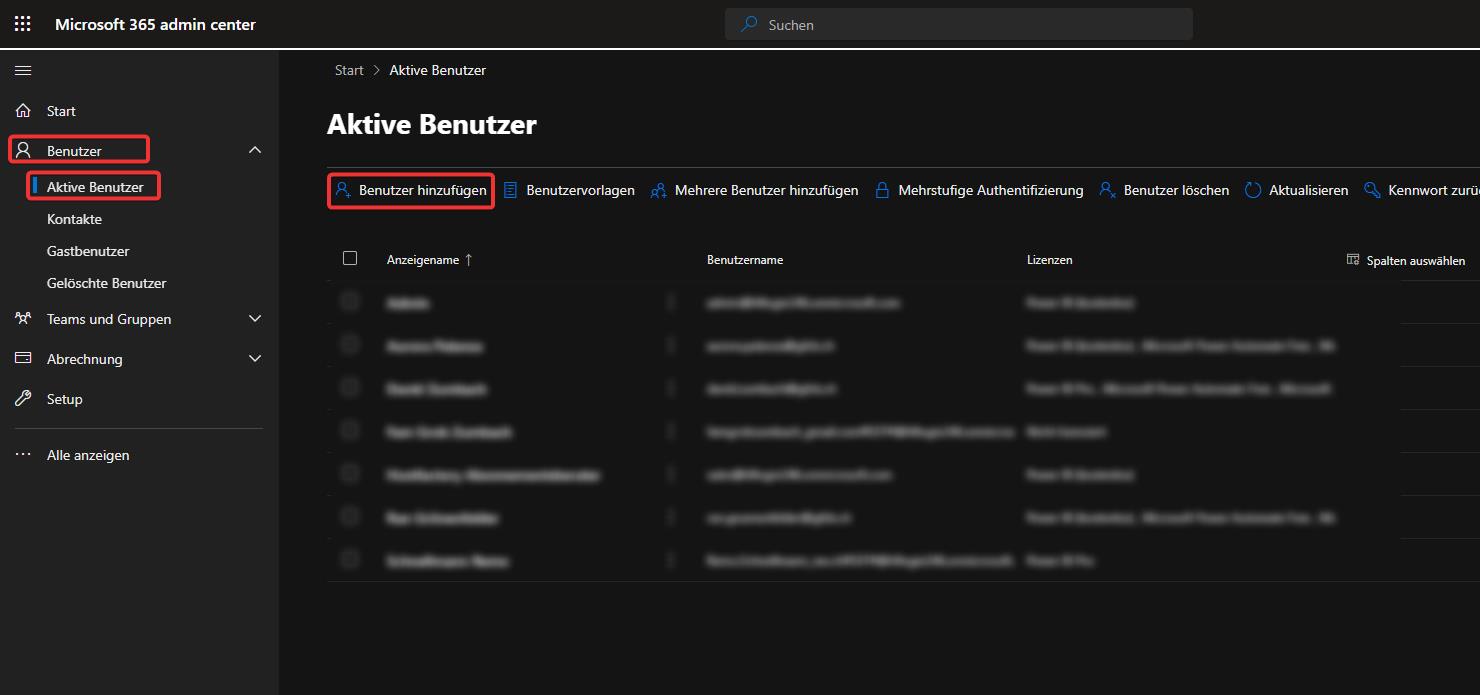
Task: Click the wrench icon for Setup
Action: 23,399
